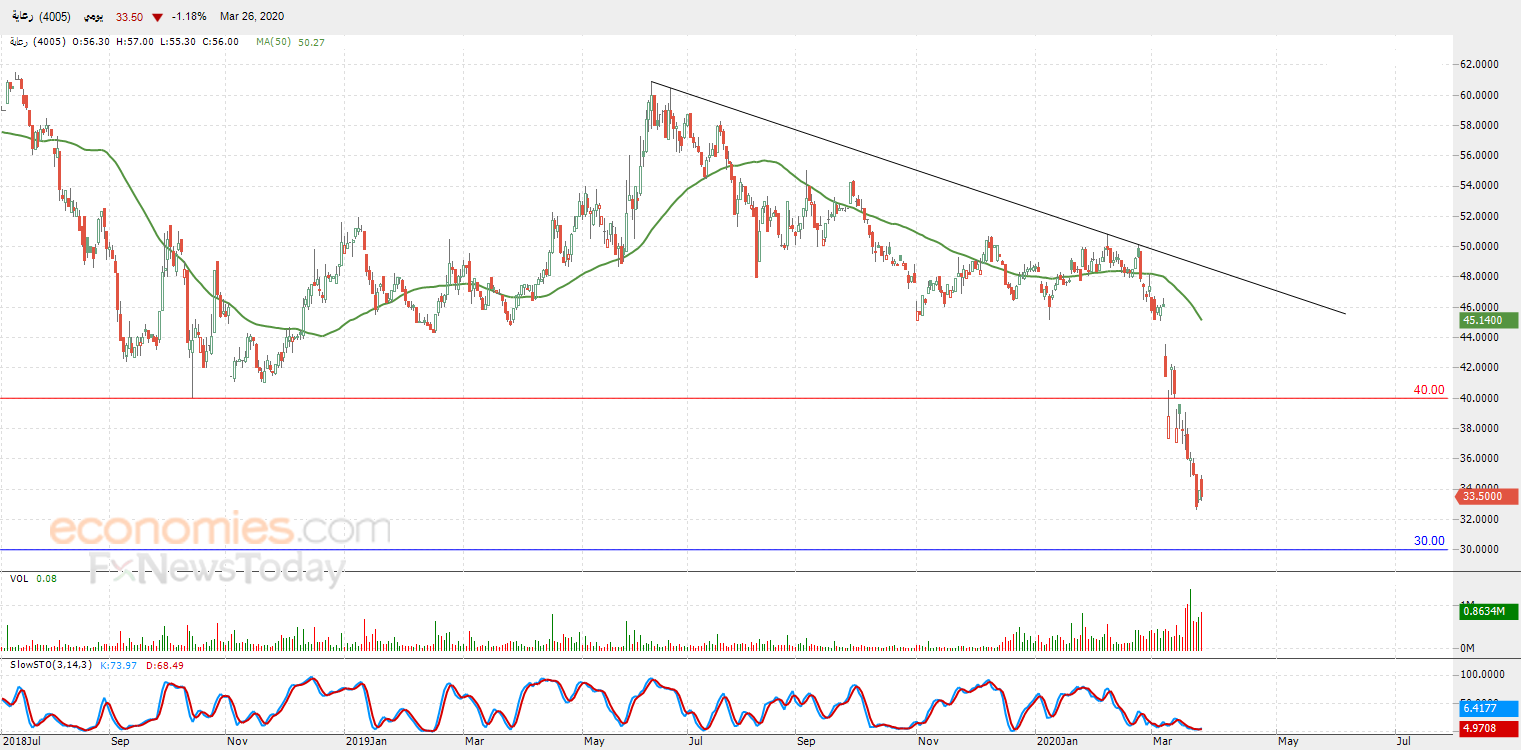Click the 50.27 moving average value
1521x750 pixels.
click(312, 42)
